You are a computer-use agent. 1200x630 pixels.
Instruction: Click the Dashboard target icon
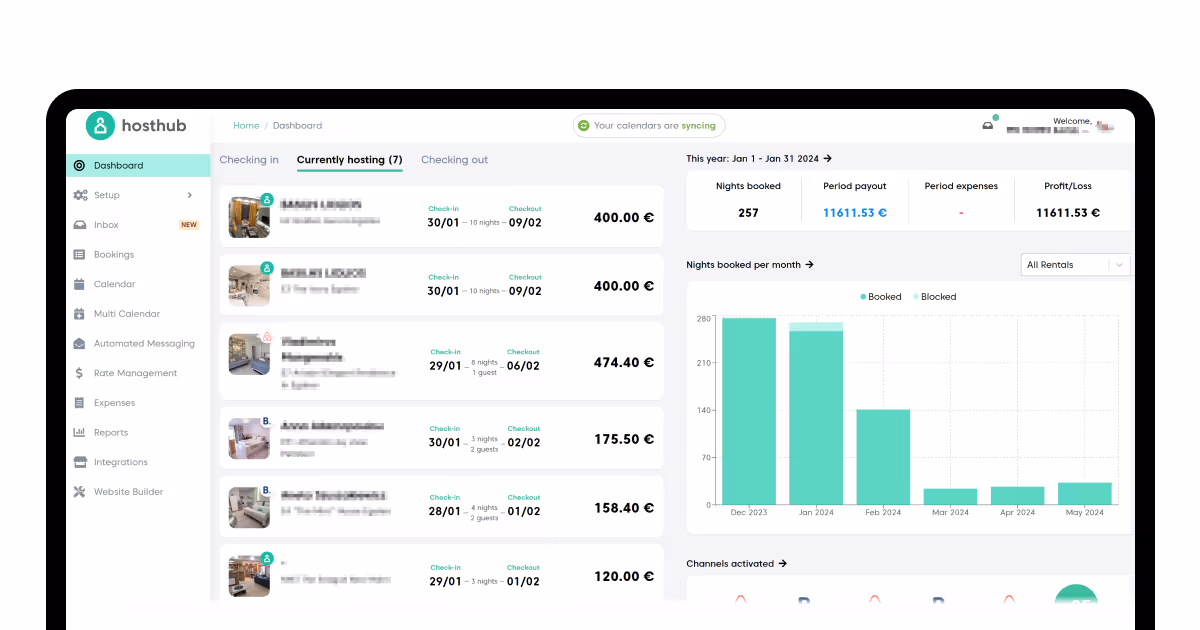tap(80, 166)
